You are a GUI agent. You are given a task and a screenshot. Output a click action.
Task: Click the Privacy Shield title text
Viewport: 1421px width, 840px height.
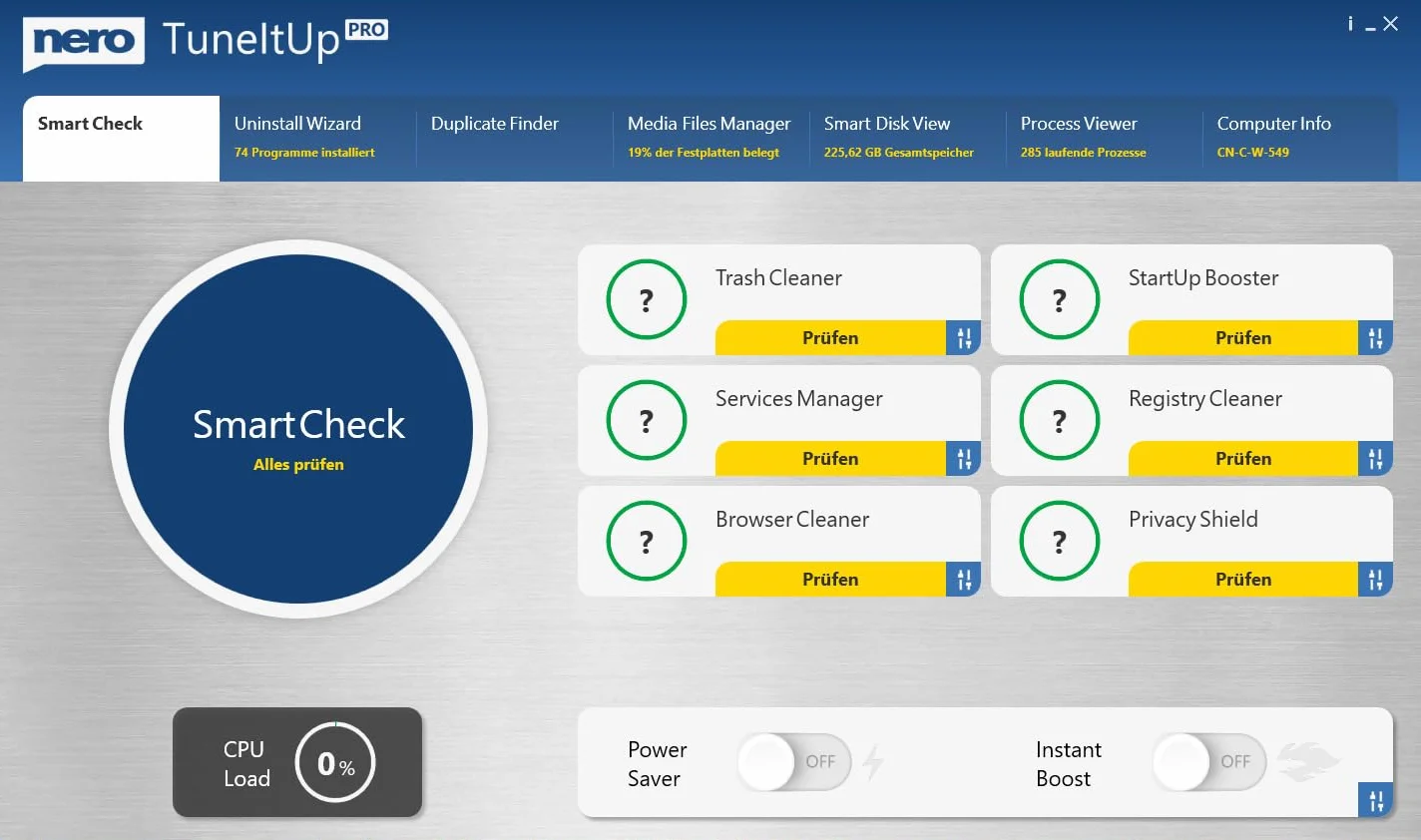[x=1192, y=520]
